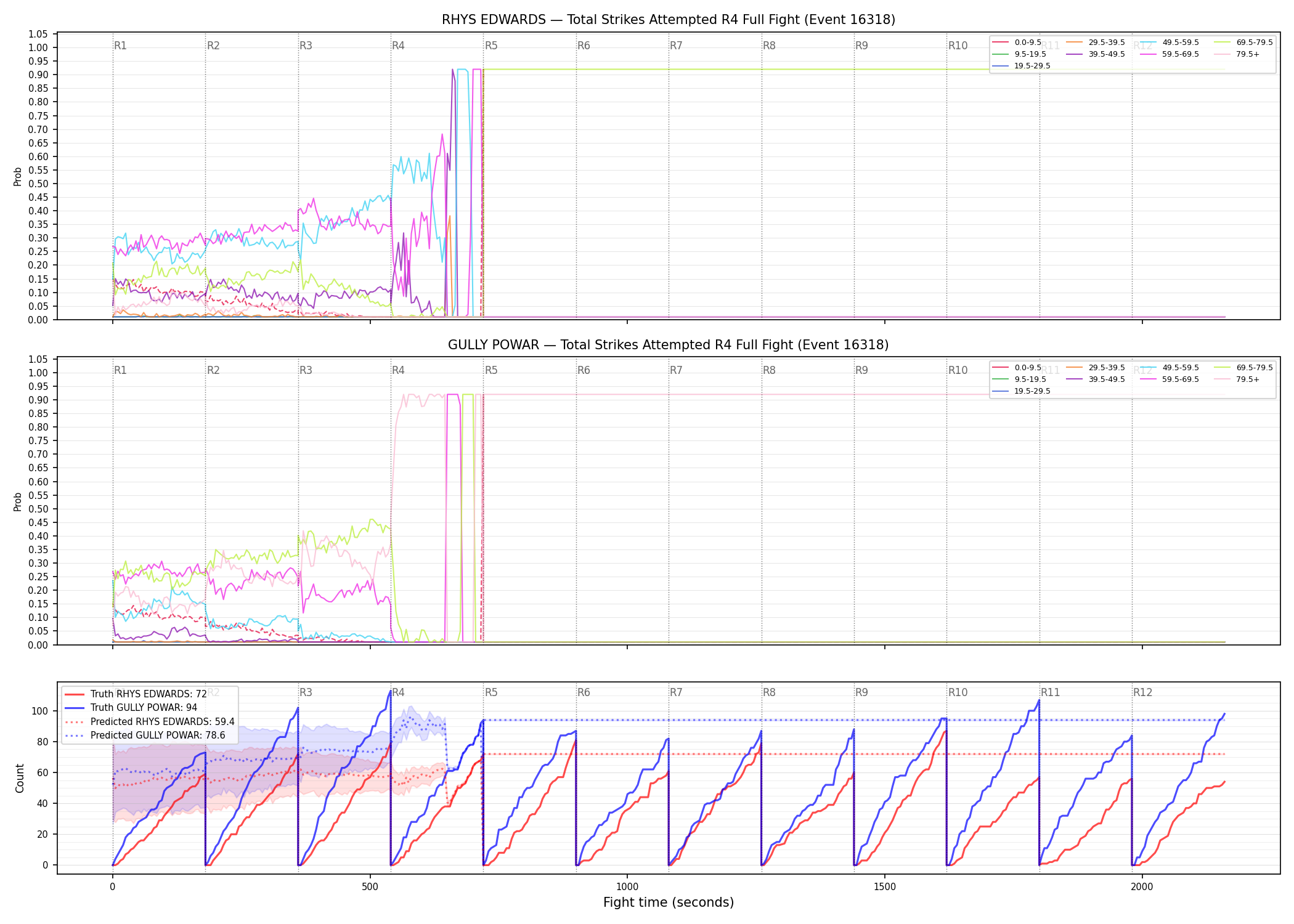
Task: Click Predicted RHYS EDWARDS: 59.4 legend entry
Action: point(150,721)
